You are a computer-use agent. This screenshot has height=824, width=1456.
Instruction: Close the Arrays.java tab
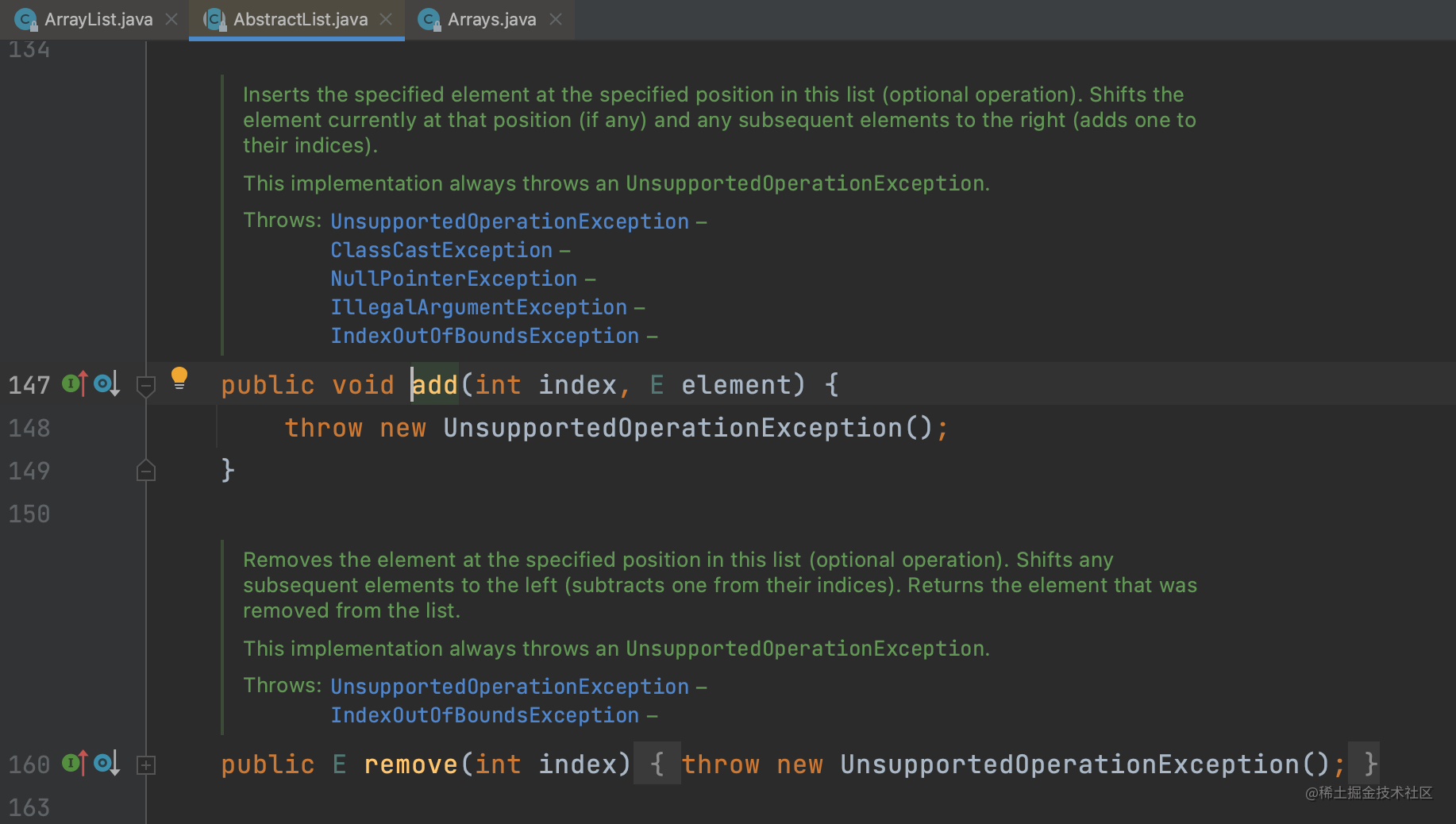[555, 19]
